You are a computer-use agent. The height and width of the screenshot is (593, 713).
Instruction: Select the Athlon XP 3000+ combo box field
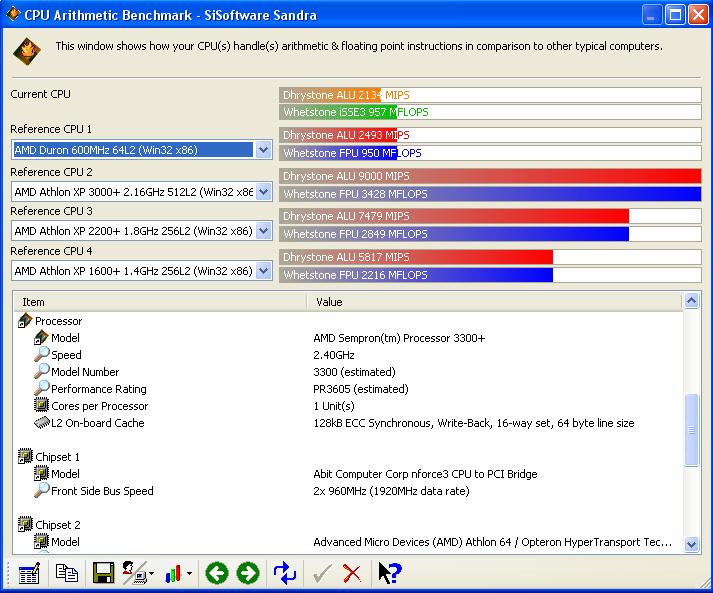tap(142, 192)
